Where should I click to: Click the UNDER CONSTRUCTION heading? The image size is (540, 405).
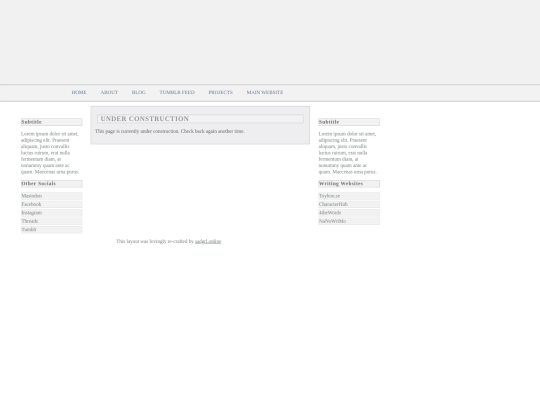click(x=200, y=119)
